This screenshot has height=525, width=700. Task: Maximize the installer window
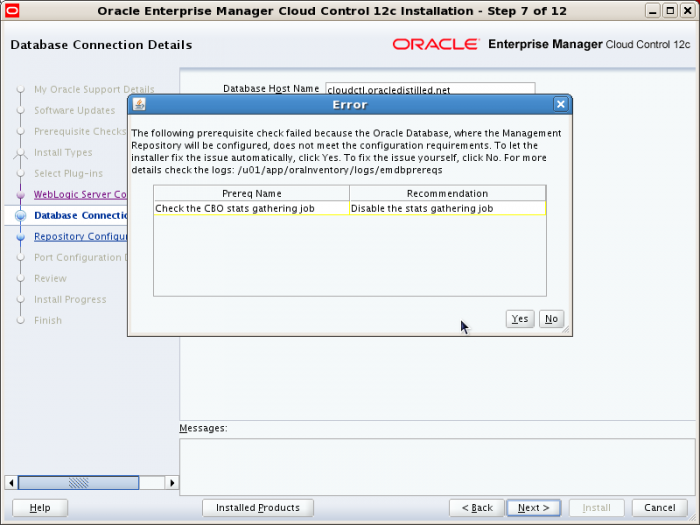click(x=670, y=10)
